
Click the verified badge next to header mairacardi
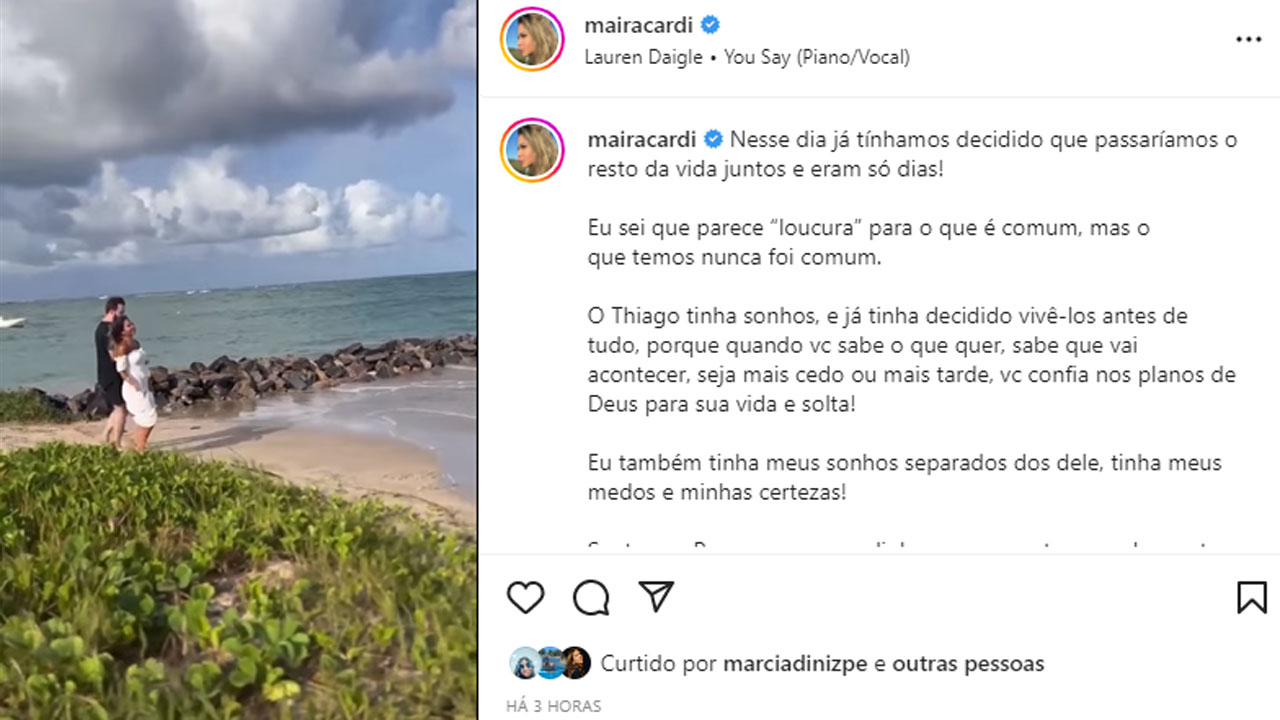pos(710,25)
